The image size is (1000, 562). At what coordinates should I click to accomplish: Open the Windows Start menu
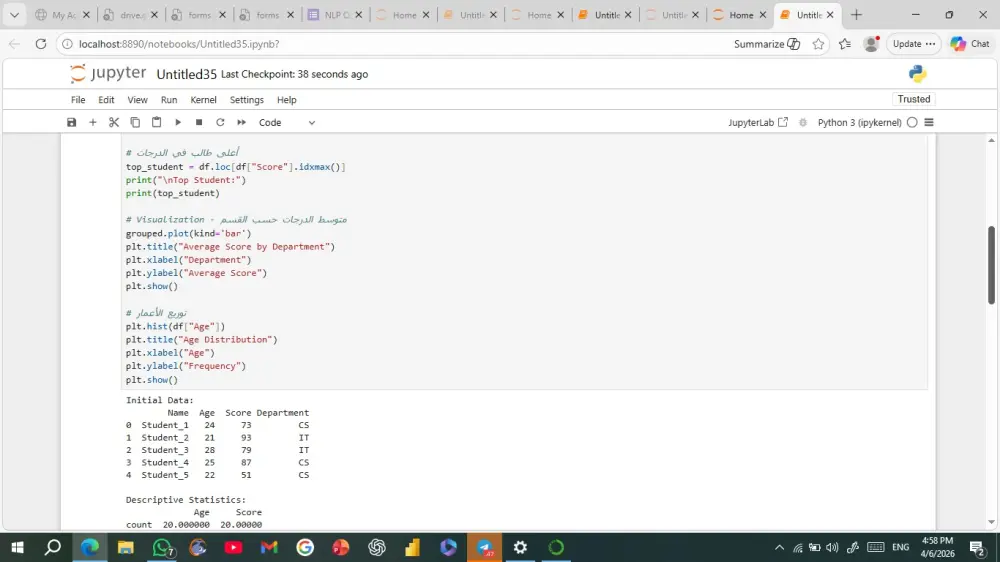[17, 547]
